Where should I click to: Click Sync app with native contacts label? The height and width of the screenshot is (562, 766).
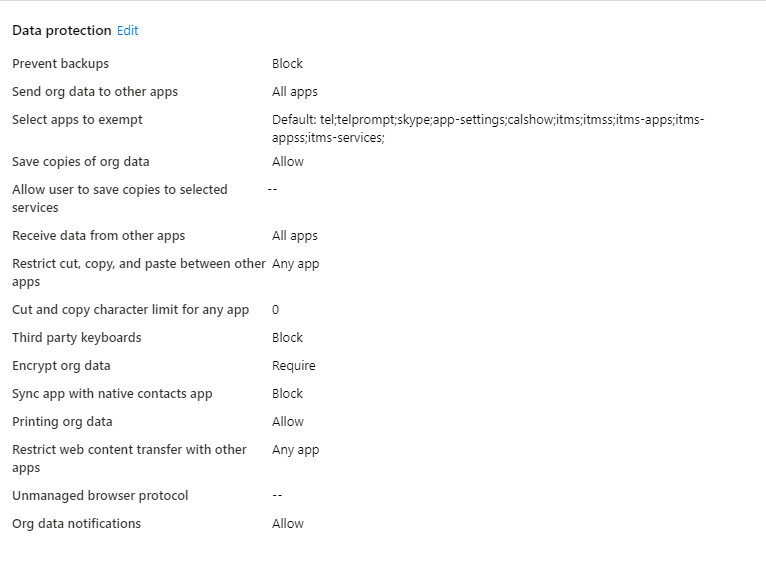click(112, 394)
